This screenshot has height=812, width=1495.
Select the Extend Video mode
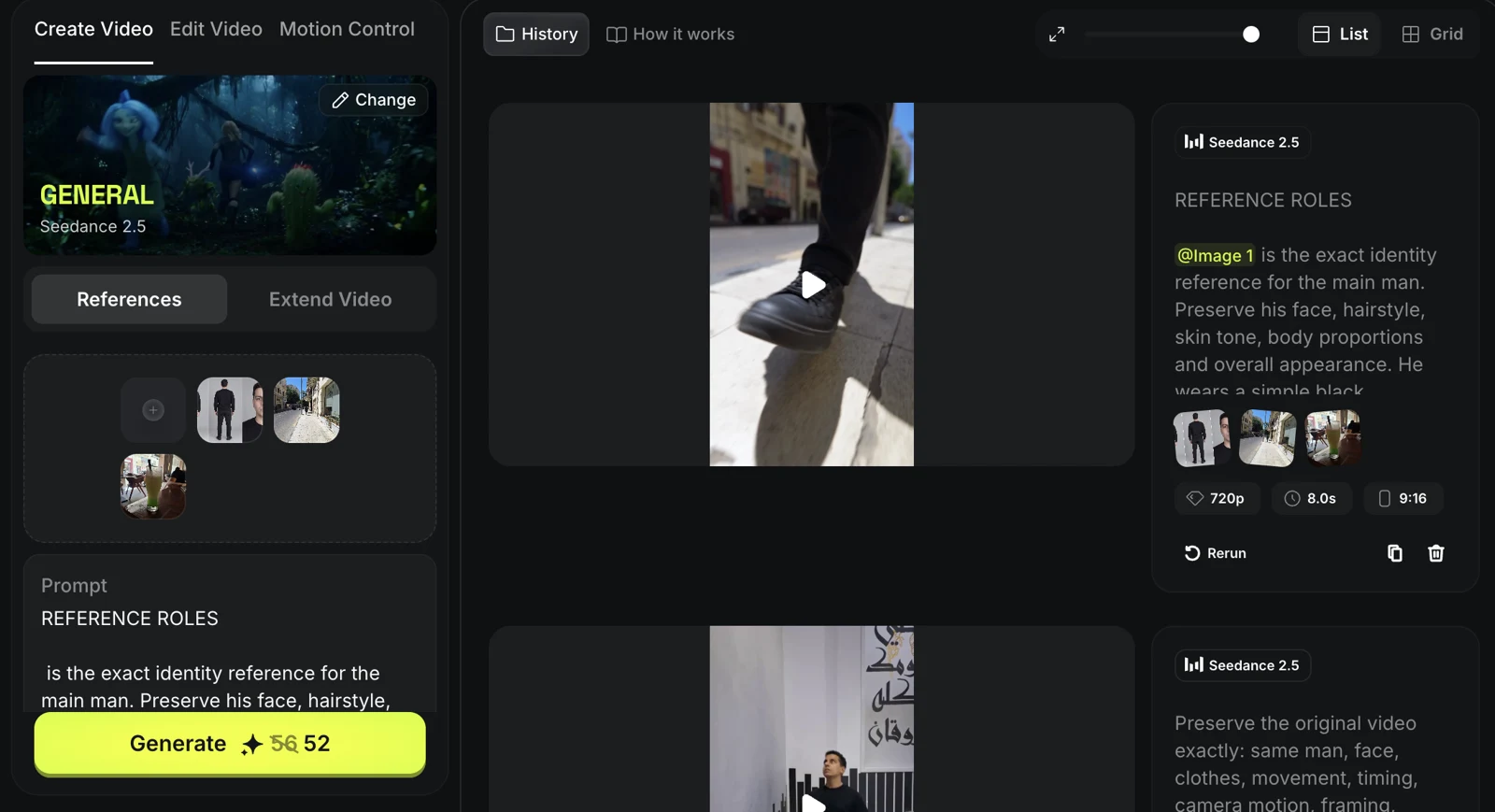coord(330,299)
